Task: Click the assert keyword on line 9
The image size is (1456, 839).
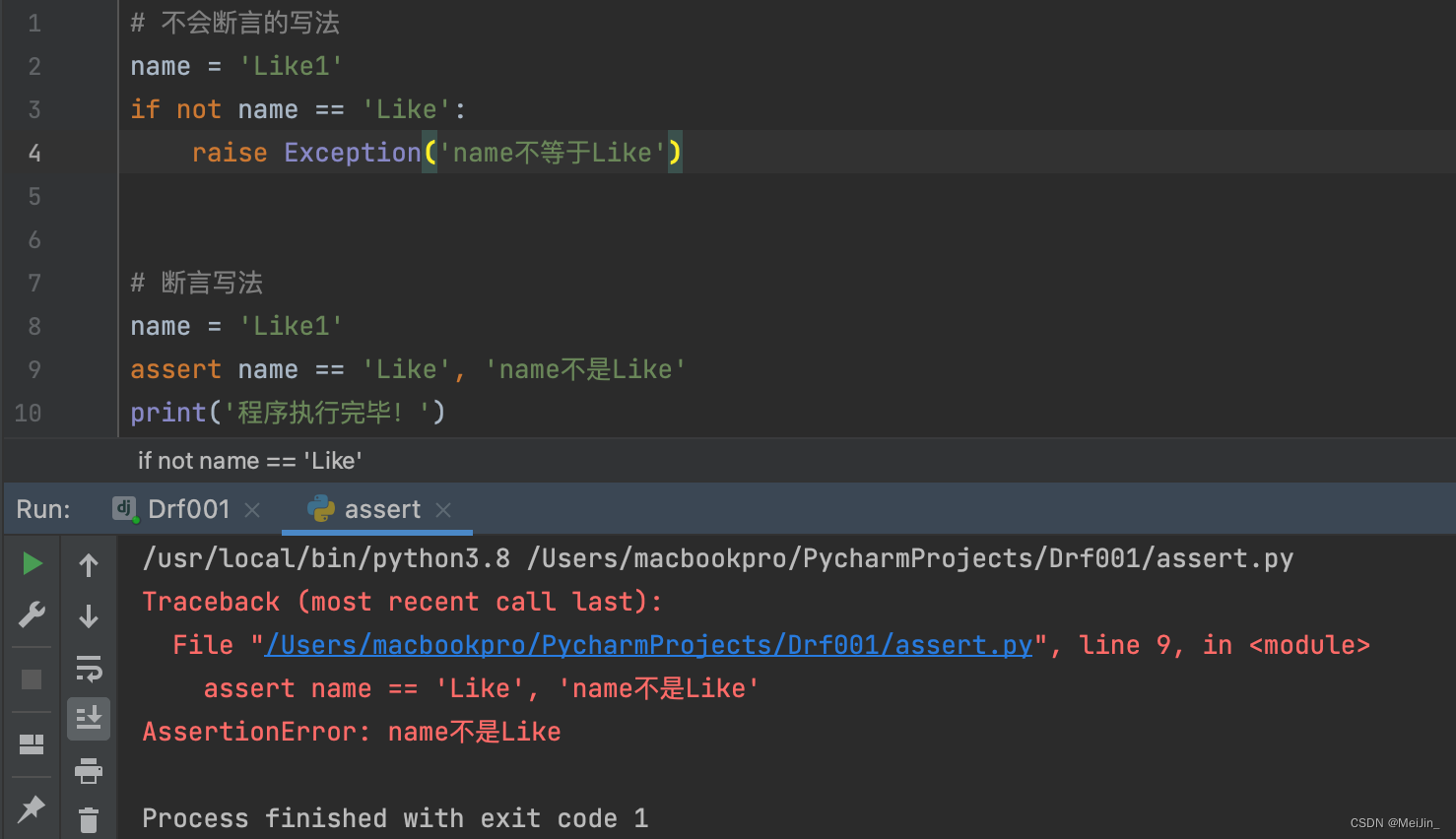Action: (x=176, y=369)
